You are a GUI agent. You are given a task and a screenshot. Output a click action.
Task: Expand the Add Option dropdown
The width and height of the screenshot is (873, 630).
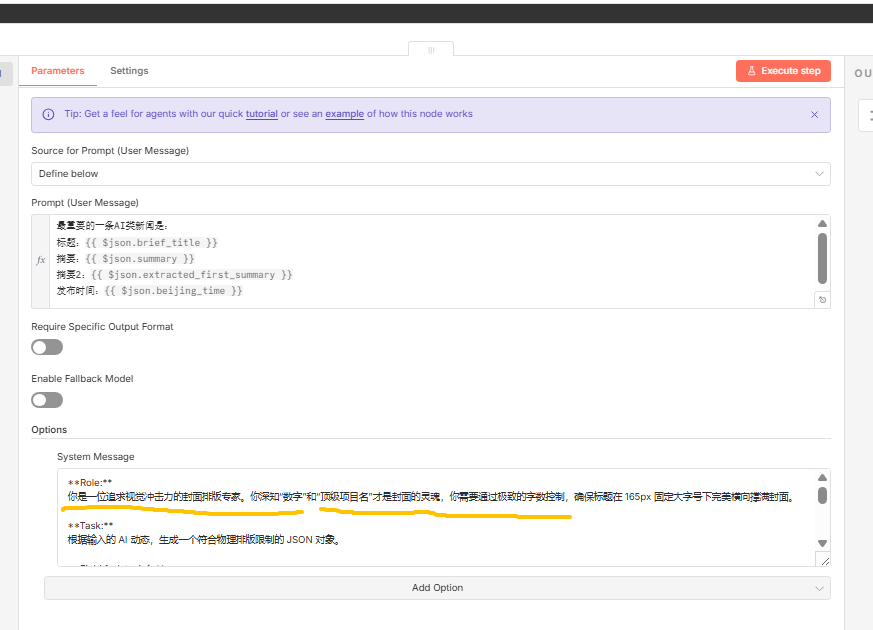(x=437, y=588)
